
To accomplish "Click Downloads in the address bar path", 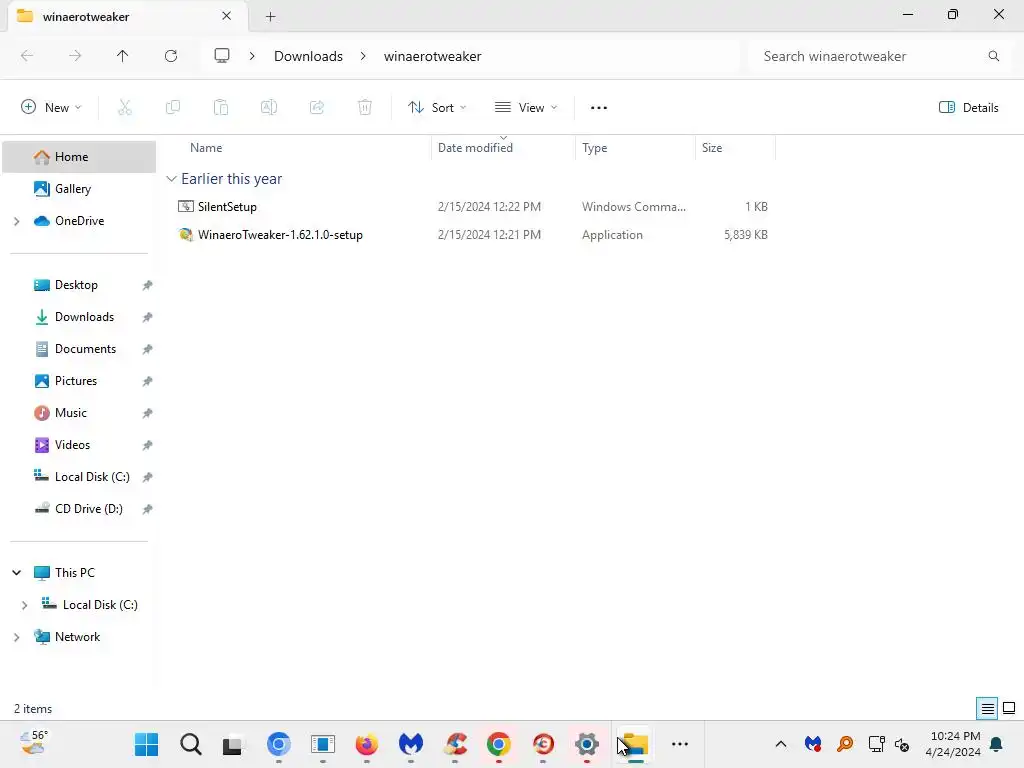I will (308, 56).
